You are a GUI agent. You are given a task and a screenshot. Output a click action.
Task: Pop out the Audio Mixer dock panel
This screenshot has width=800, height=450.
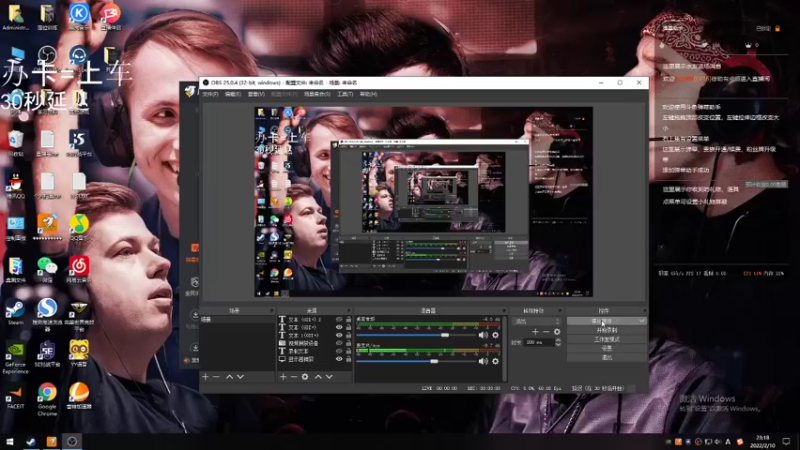(504, 311)
